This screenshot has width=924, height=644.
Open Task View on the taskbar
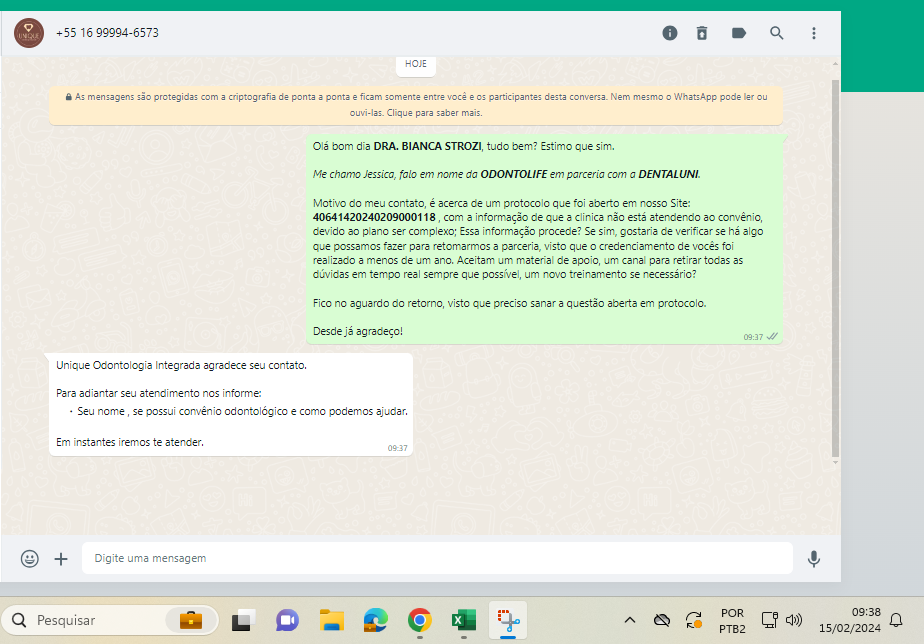point(243,620)
